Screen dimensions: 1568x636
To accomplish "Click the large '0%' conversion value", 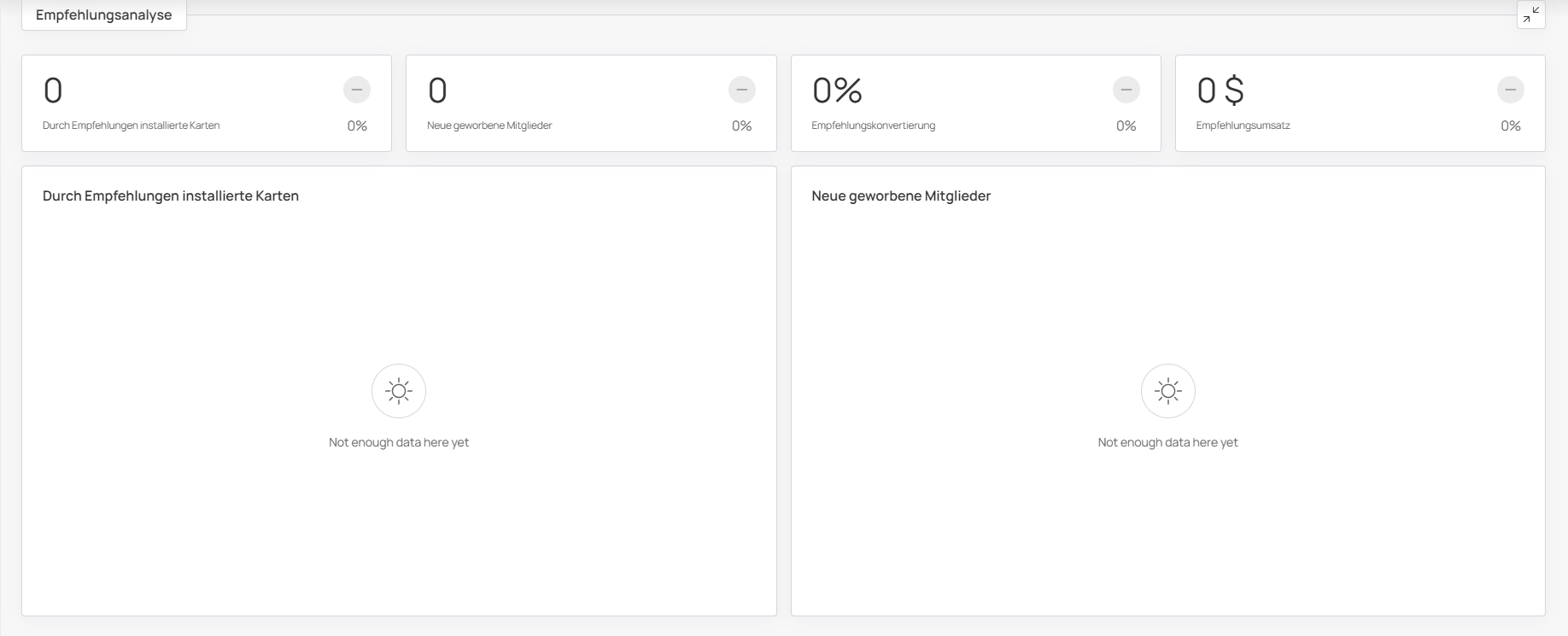I will coord(837,90).
